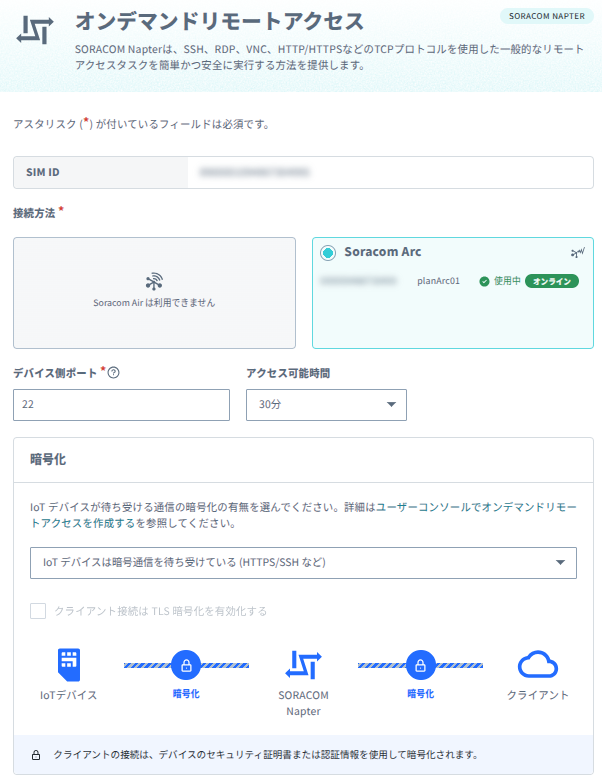602x784 pixels.
Task: Click the オンライン status badge
Action: pos(552,282)
